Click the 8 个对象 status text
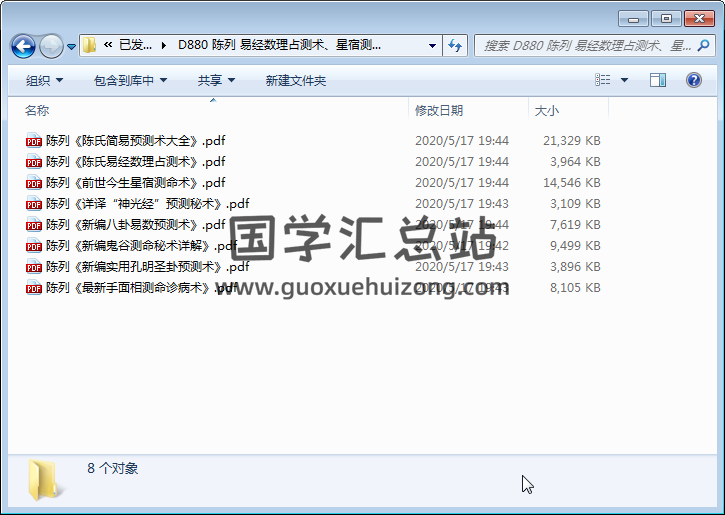725x515 pixels. point(112,468)
